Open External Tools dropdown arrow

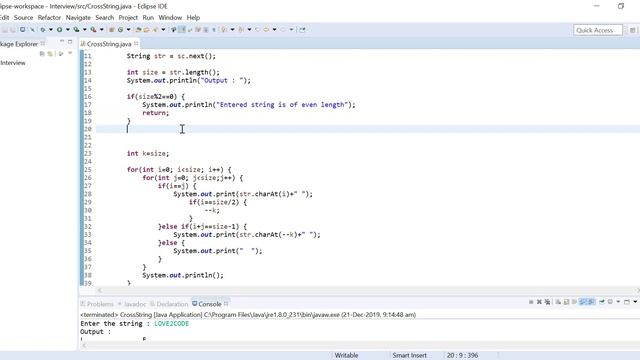coord(102,30)
